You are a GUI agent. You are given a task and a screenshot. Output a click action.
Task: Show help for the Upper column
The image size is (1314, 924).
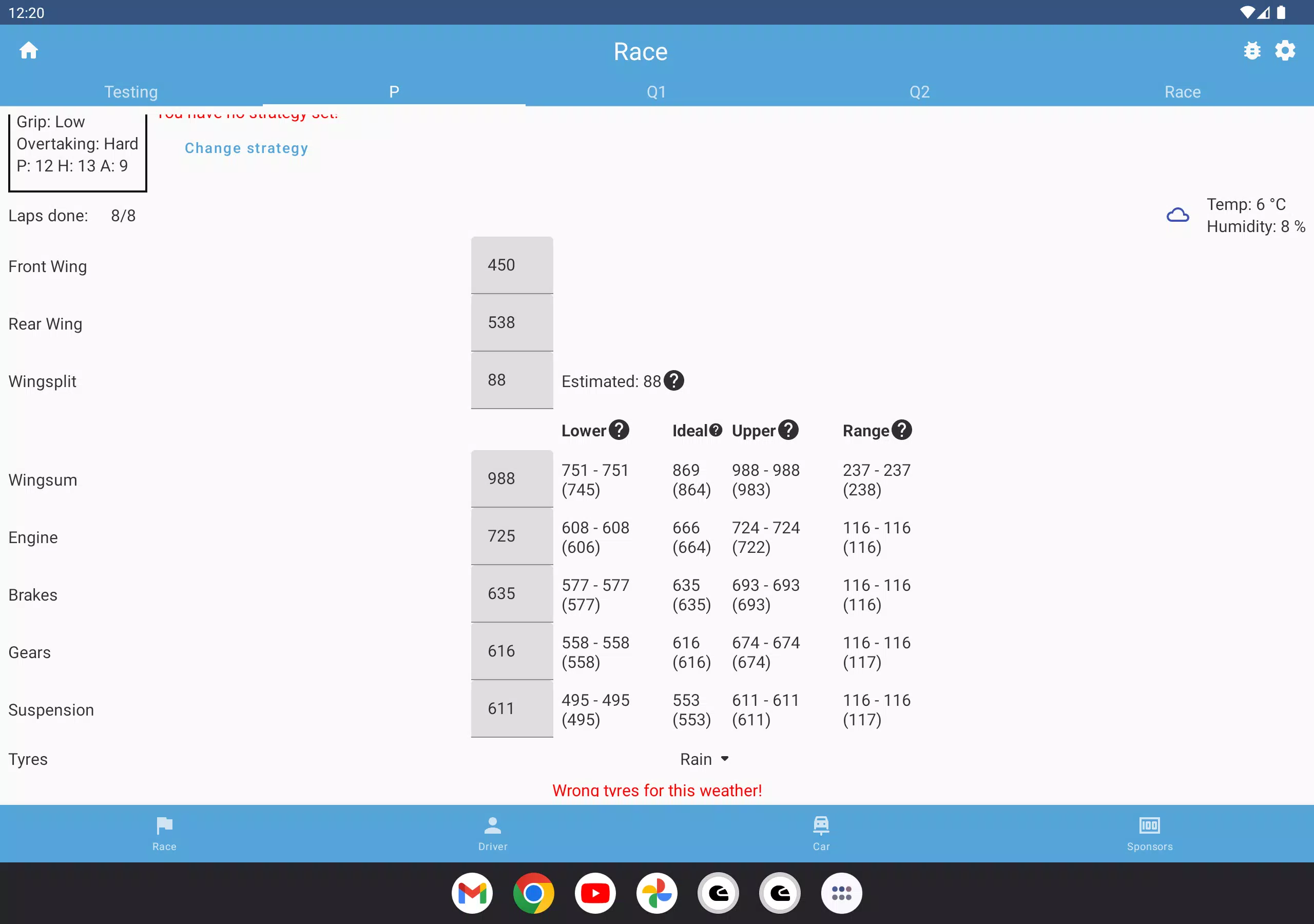coord(788,430)
